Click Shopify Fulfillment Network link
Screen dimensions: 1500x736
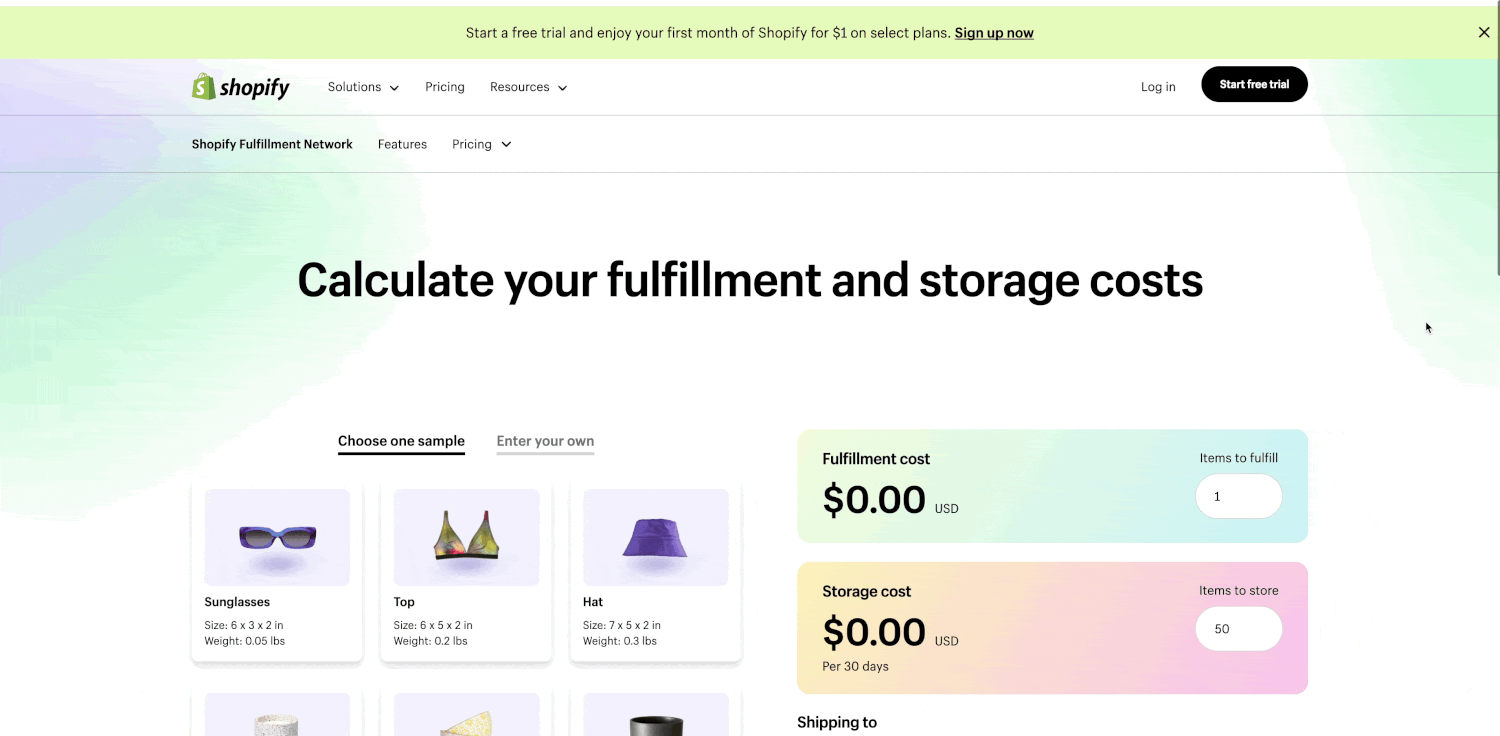tap(272, 144)
